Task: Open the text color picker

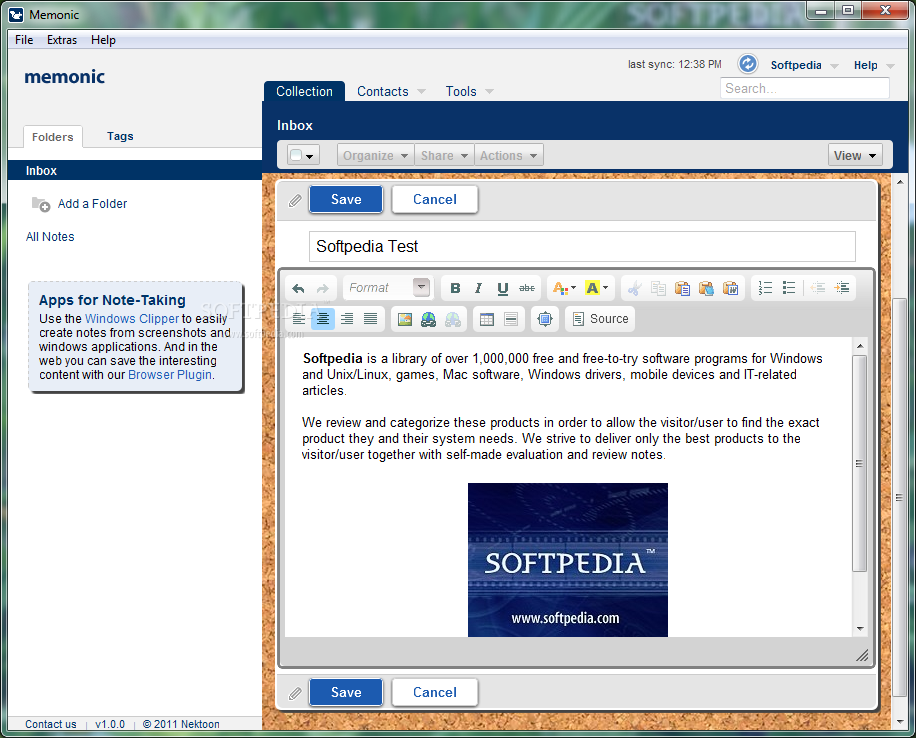Action: [564, 288]
